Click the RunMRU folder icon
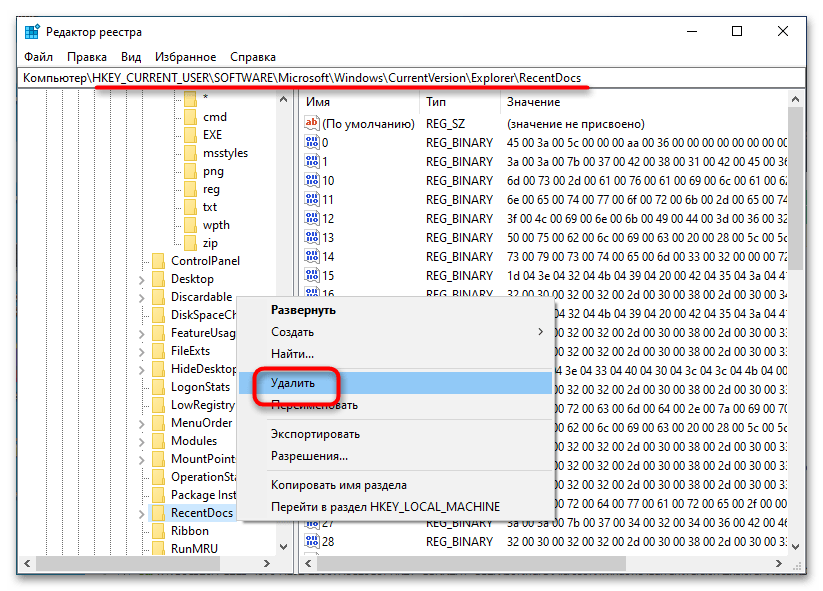Screen dimensions: 823x591 (x=158, y=548)
